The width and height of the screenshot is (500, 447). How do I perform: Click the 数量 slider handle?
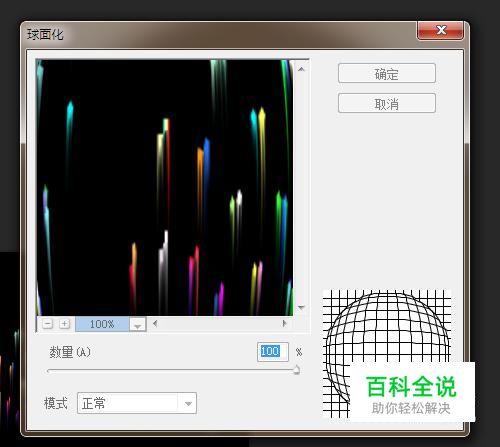[296, 370]
